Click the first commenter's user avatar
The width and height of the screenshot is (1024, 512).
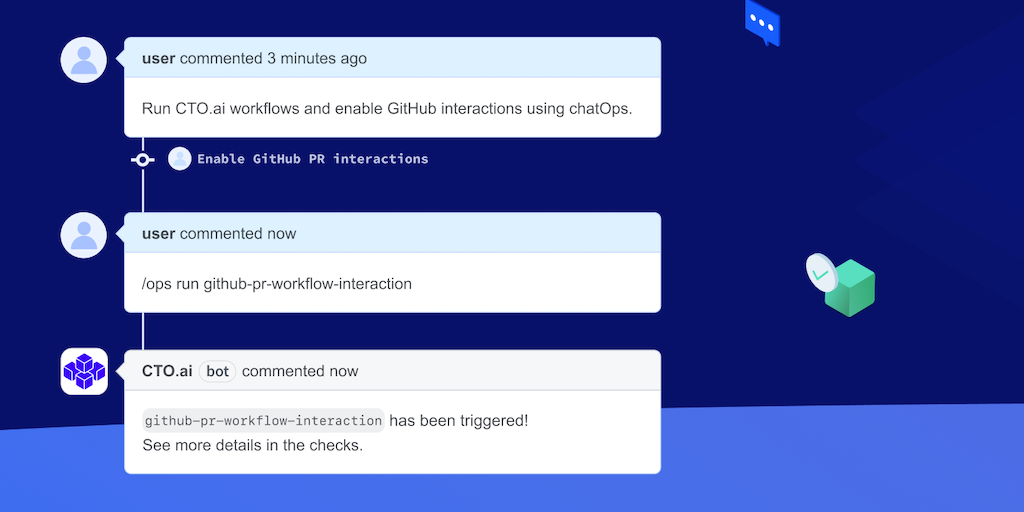(84, 60)
